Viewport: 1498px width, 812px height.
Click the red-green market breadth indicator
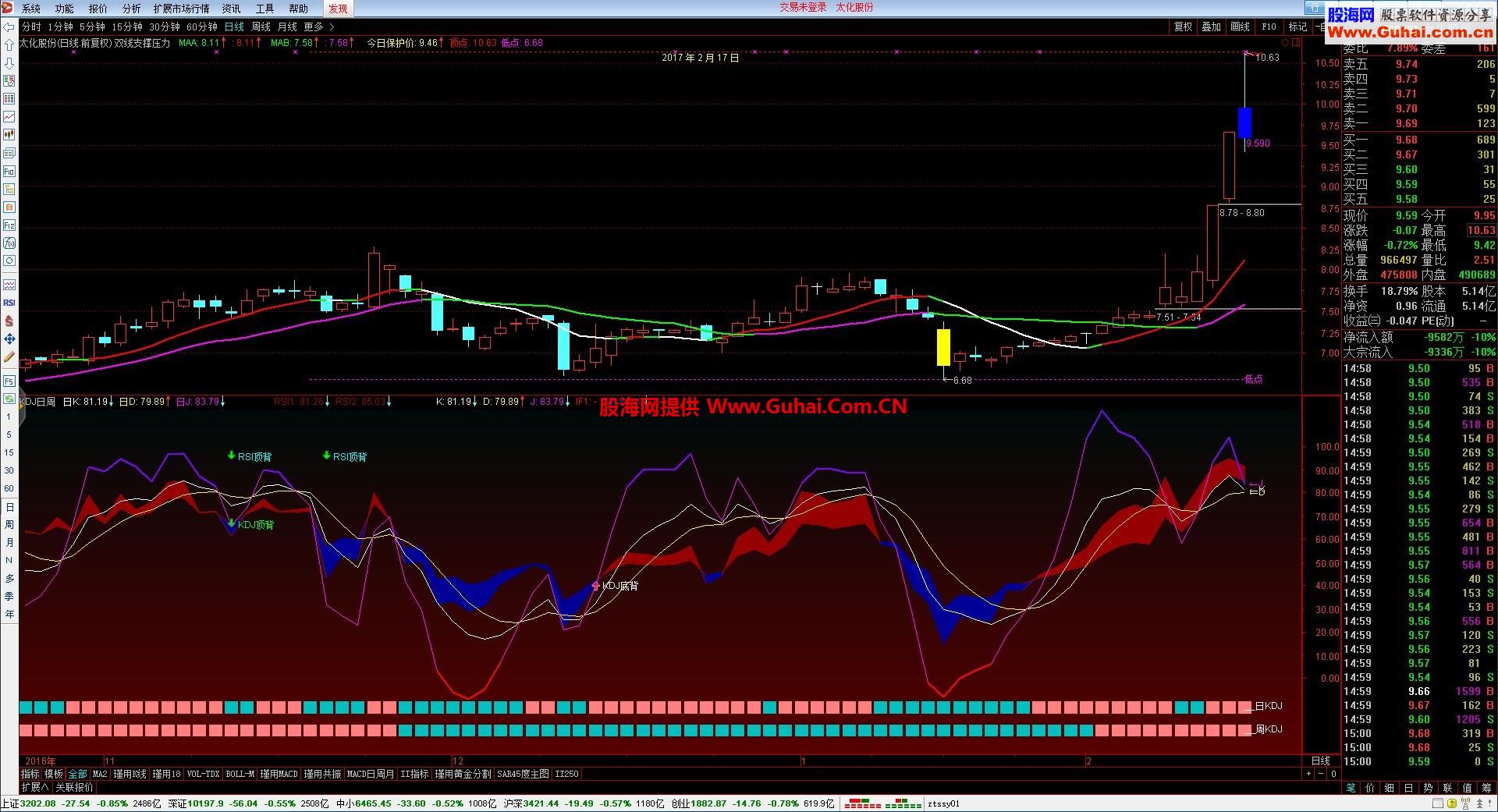(x=883, y=803)
